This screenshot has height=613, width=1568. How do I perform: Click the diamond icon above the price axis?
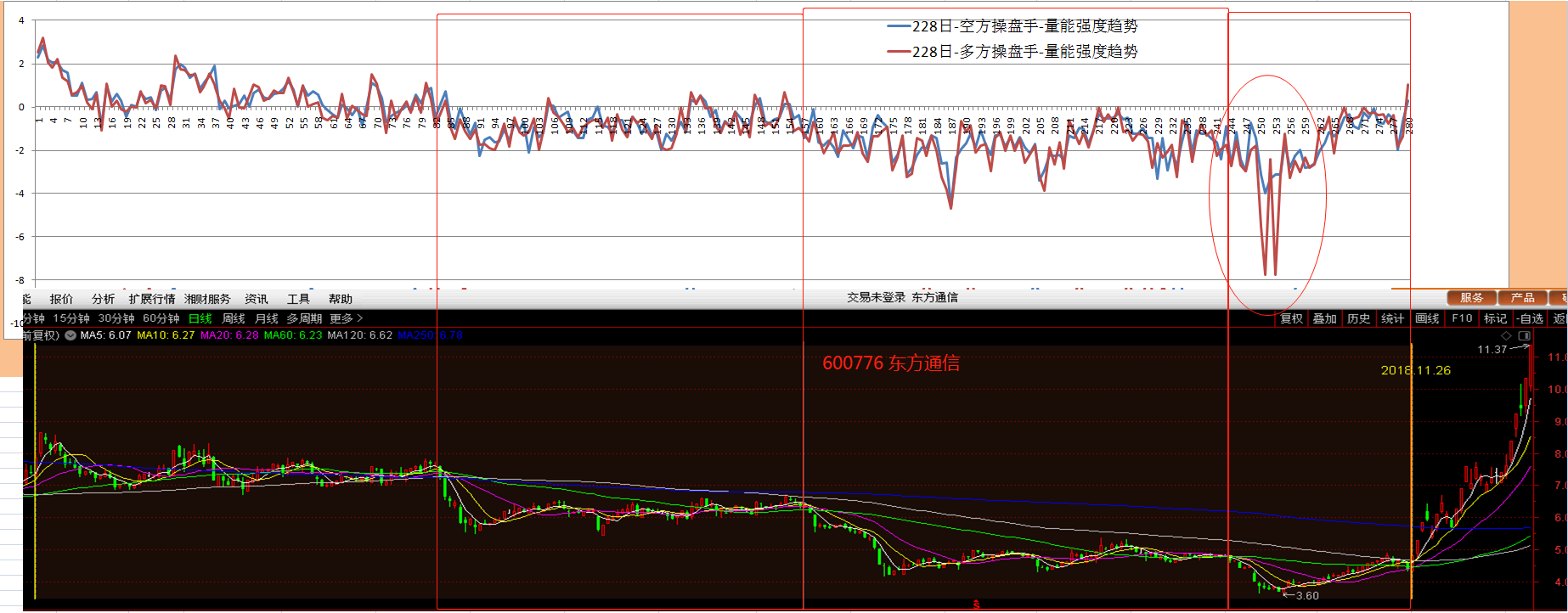pyautogui.click(x=1507, y=336)
